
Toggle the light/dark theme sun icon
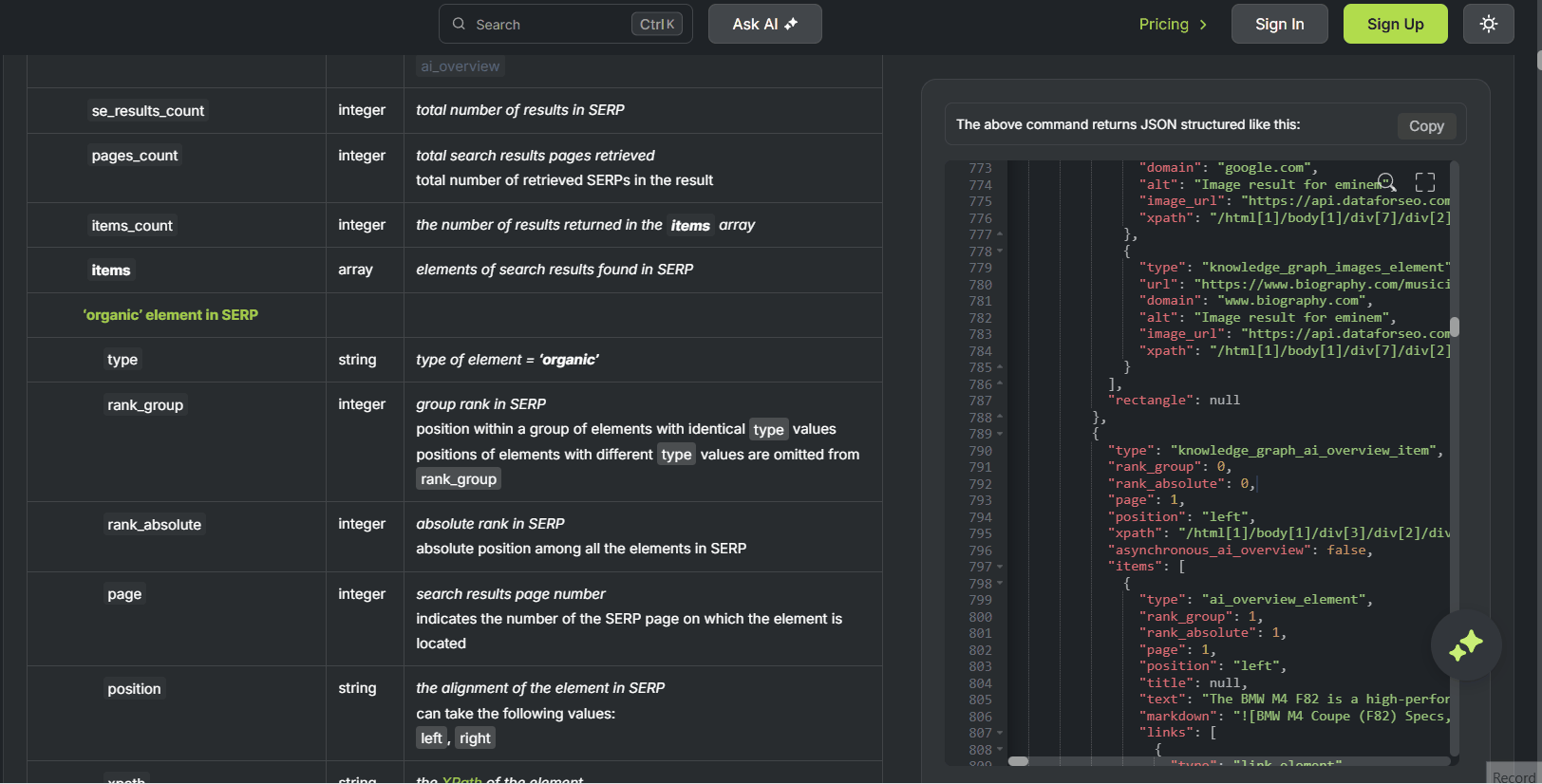point(1488,24)
